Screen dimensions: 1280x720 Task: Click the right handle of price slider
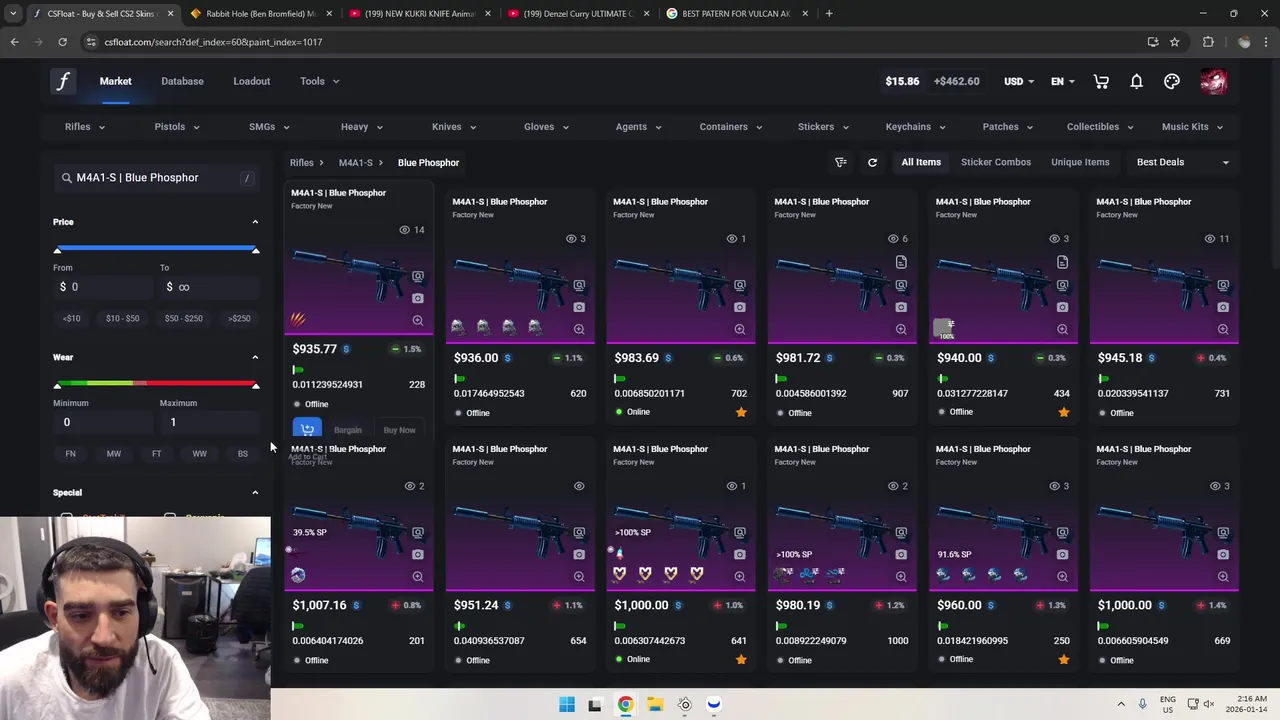[x=255, y=249]
